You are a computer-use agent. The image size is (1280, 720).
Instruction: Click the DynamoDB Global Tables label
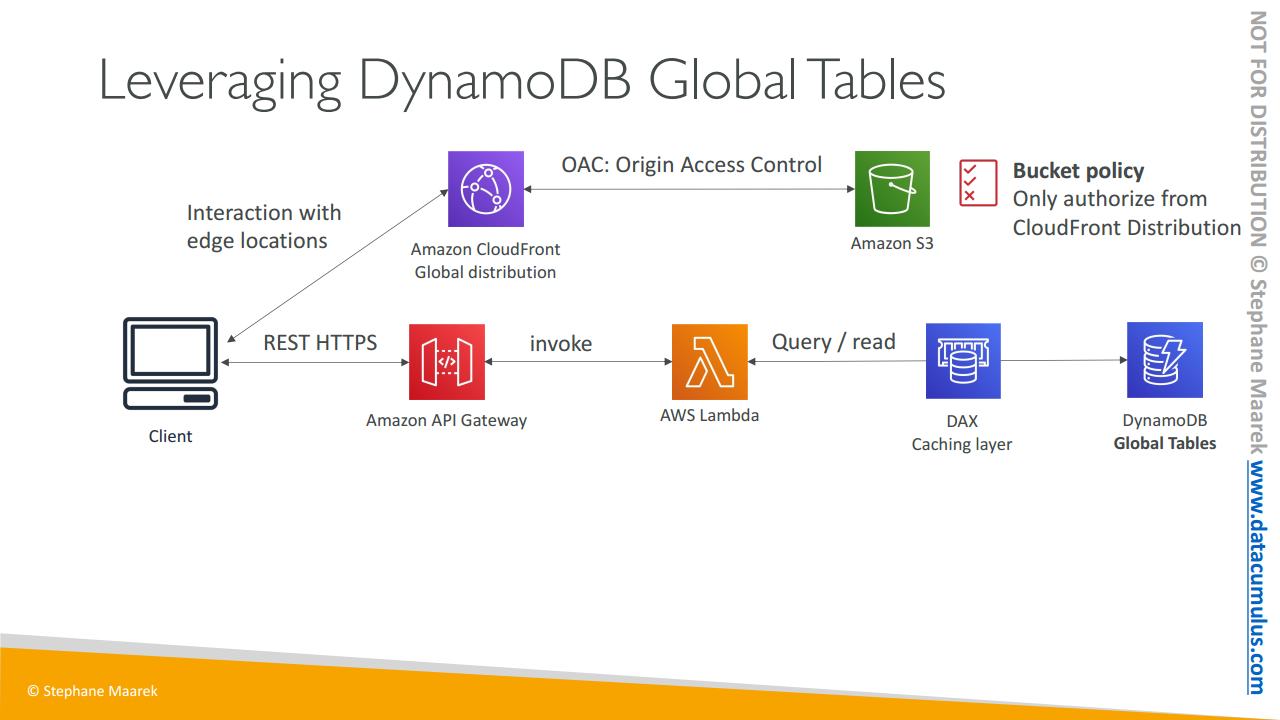pos(1165,432)
